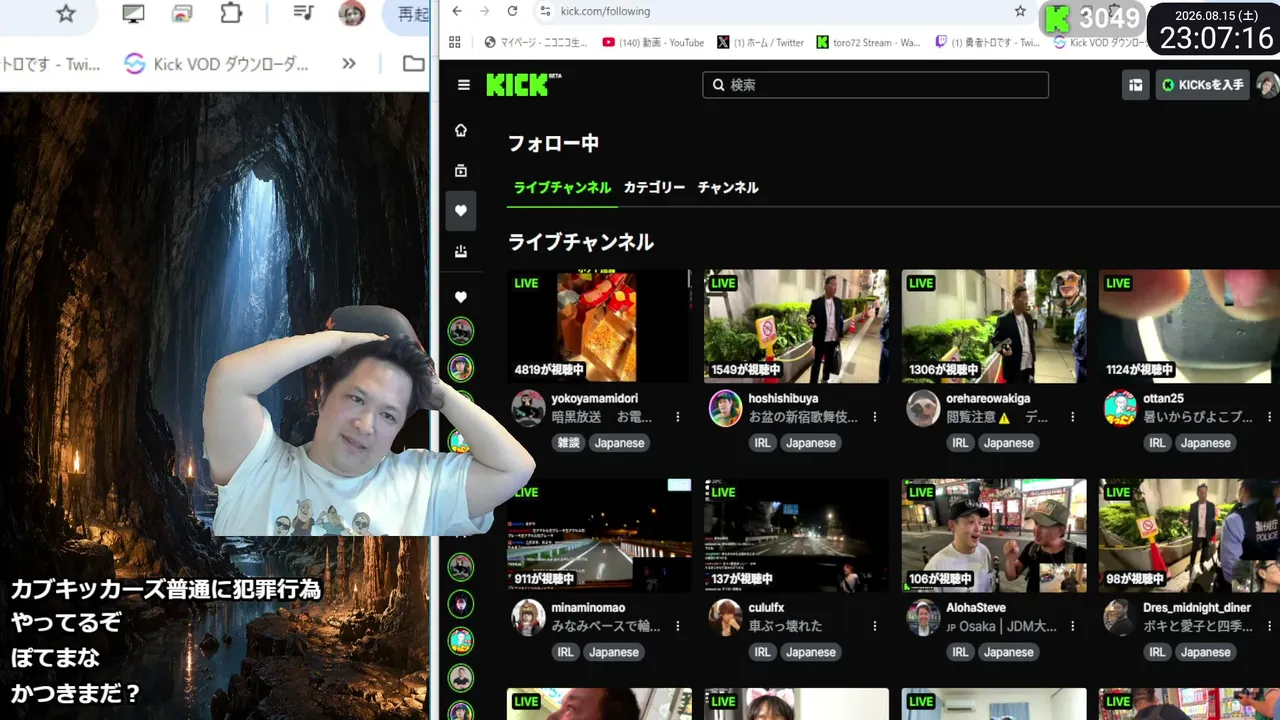Viewport: 1280px width, 720px height.
Task: Open Dres_midnight_diner live thumbnail with 98 viewers
Action: click(1189, 535)
